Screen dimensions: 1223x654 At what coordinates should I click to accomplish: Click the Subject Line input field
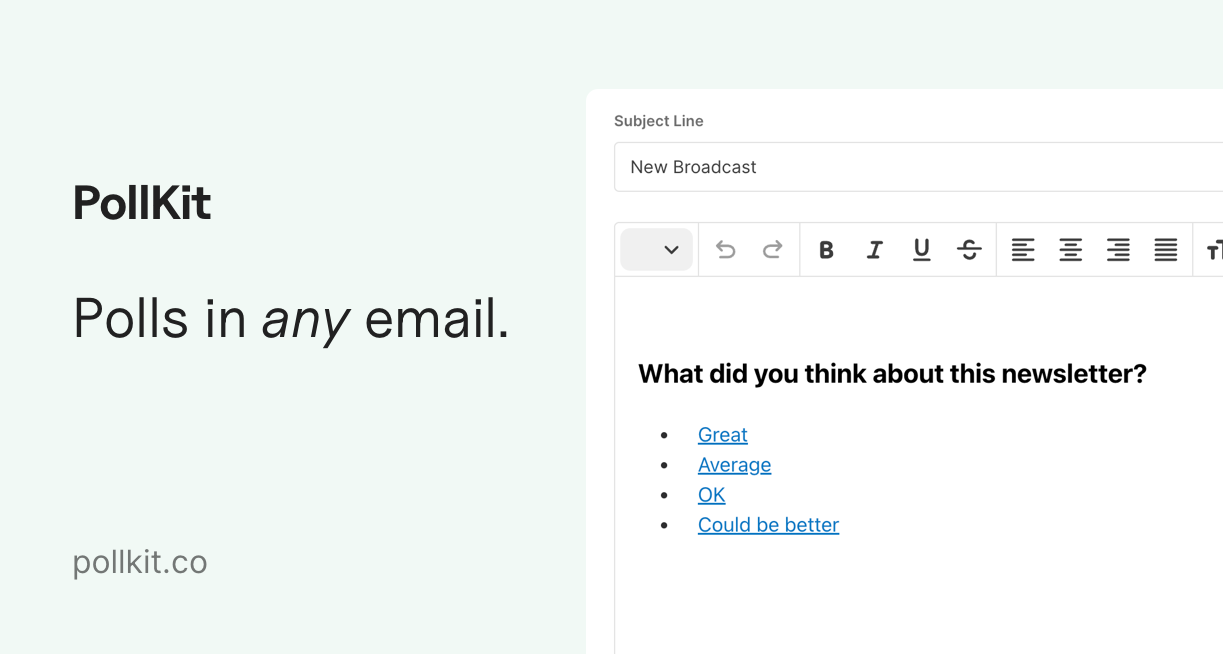tap(918, 167)
